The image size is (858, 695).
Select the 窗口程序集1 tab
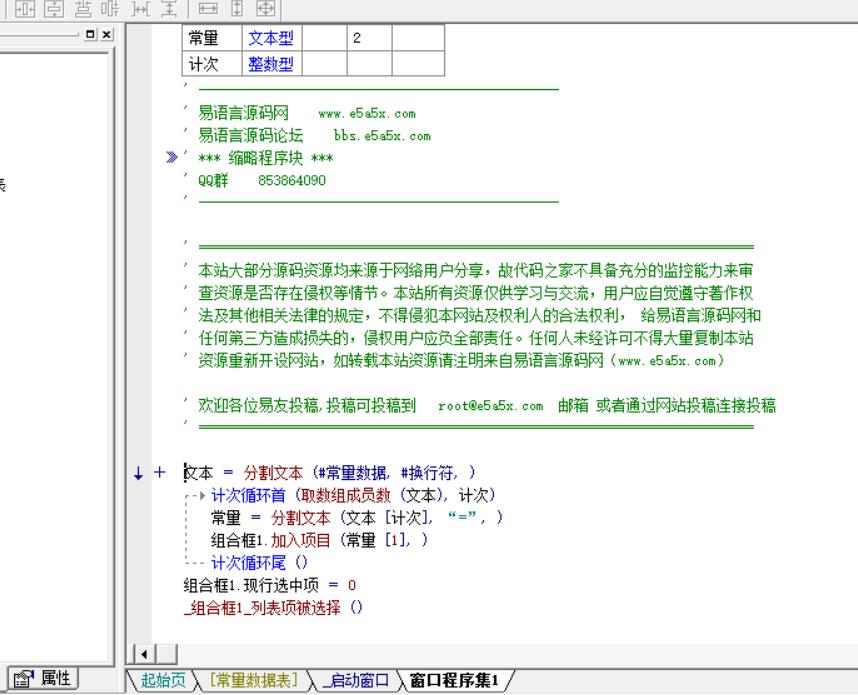(x=453, y=680)
